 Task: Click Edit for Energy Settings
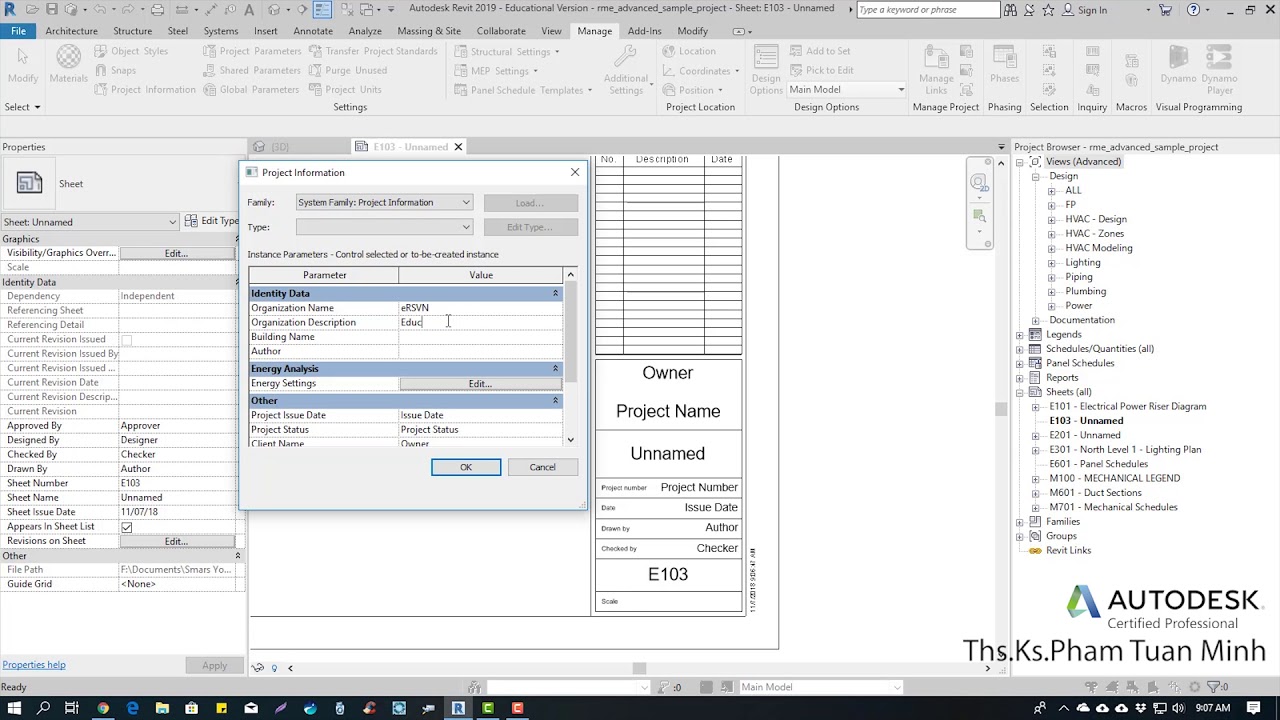480,384
